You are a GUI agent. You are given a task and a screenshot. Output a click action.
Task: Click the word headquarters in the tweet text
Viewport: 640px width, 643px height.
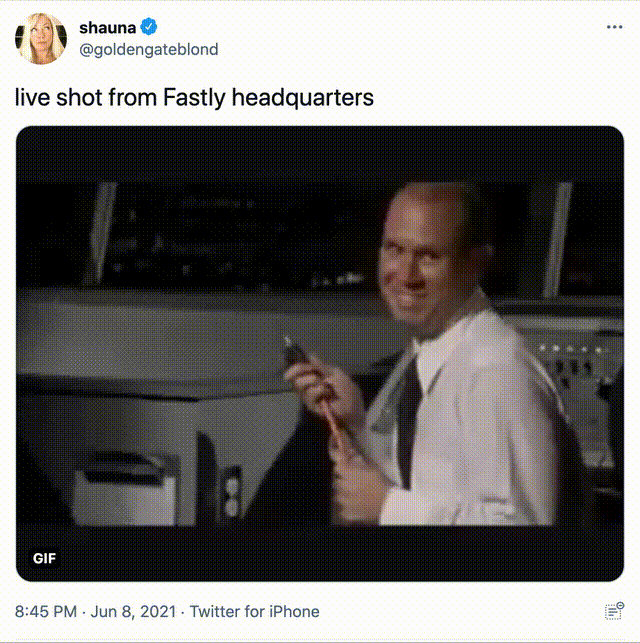coord(303,98)
